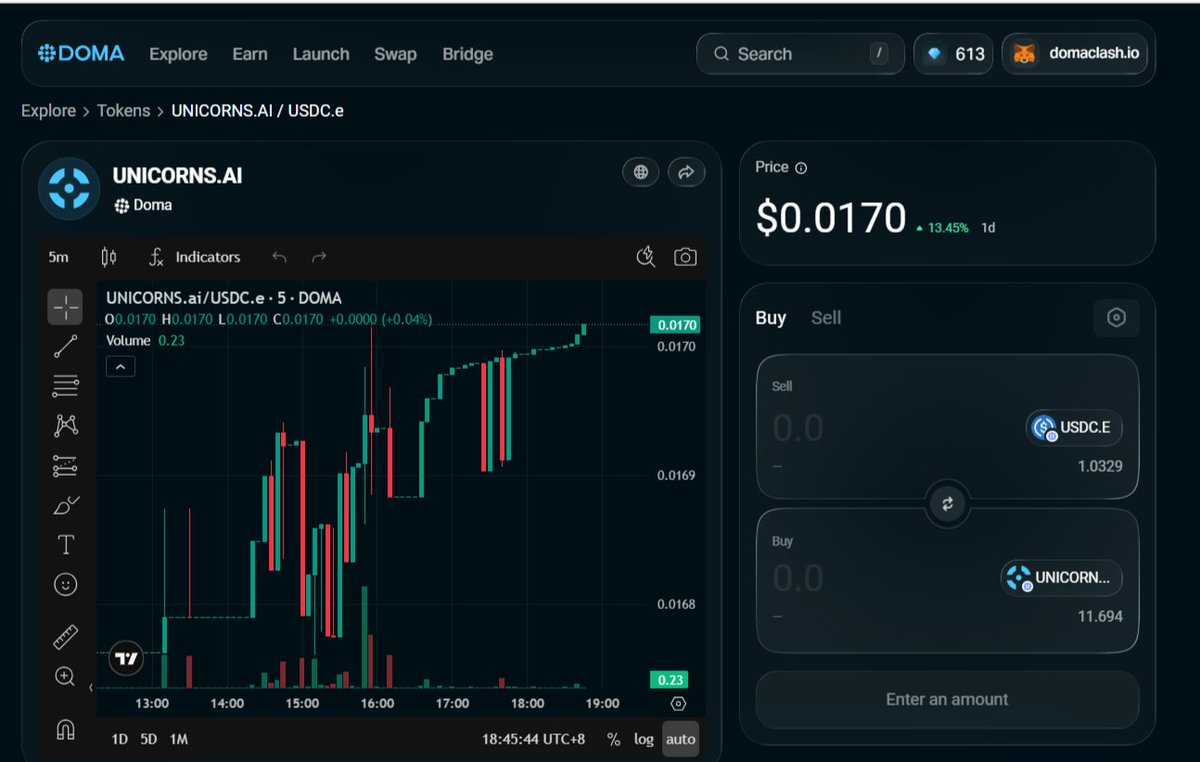Click the Doma label under token name

(143, 205)
